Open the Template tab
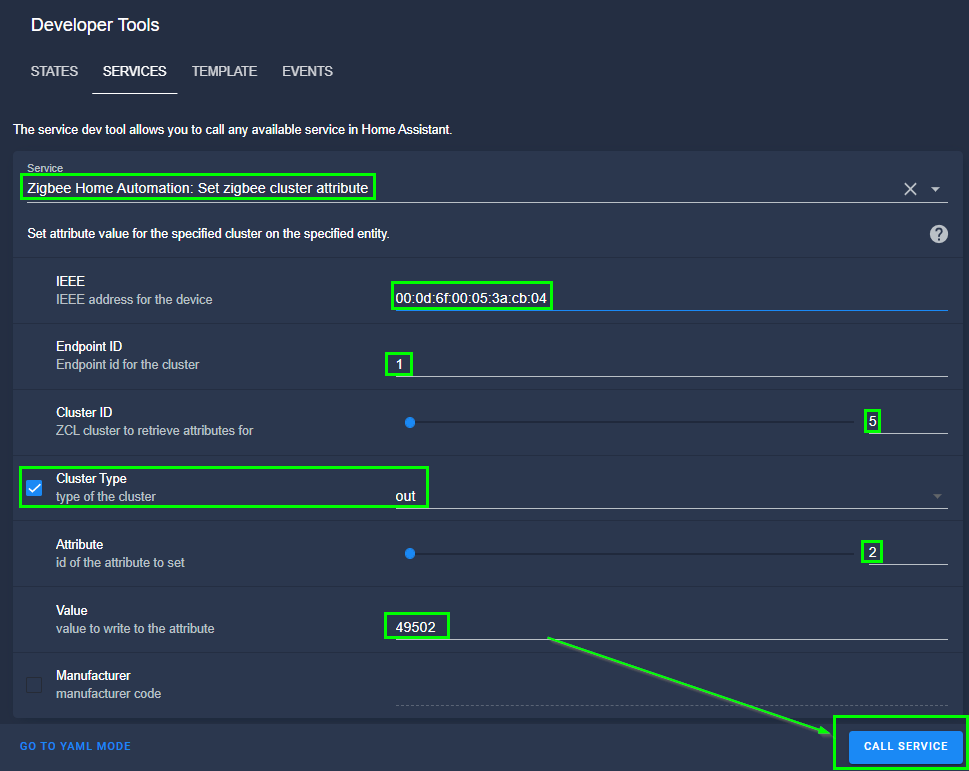The width and height of the screenshot is (969, 771). (x=224, y=72)
